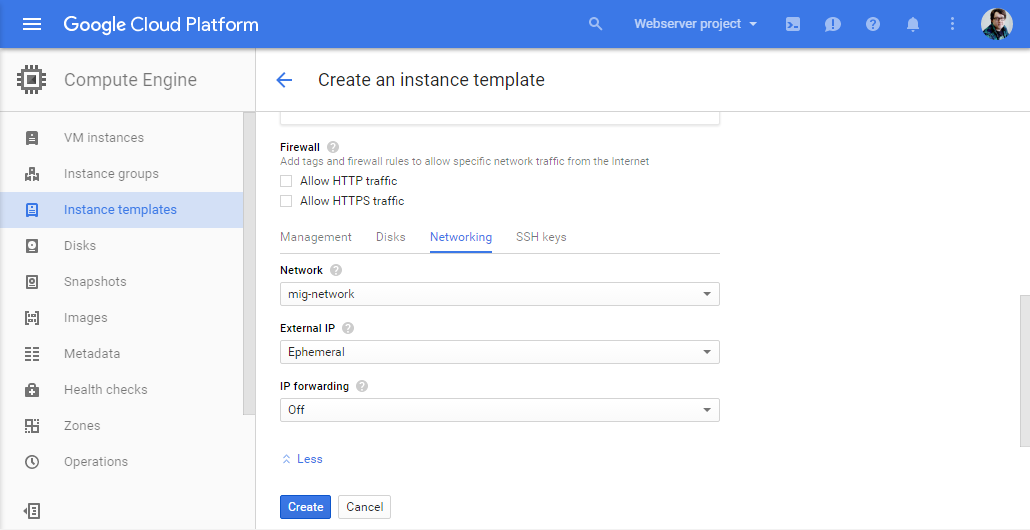The image size is (1030, 530).
Task: Show notifications bell
Action: click(x=912, y=24)
